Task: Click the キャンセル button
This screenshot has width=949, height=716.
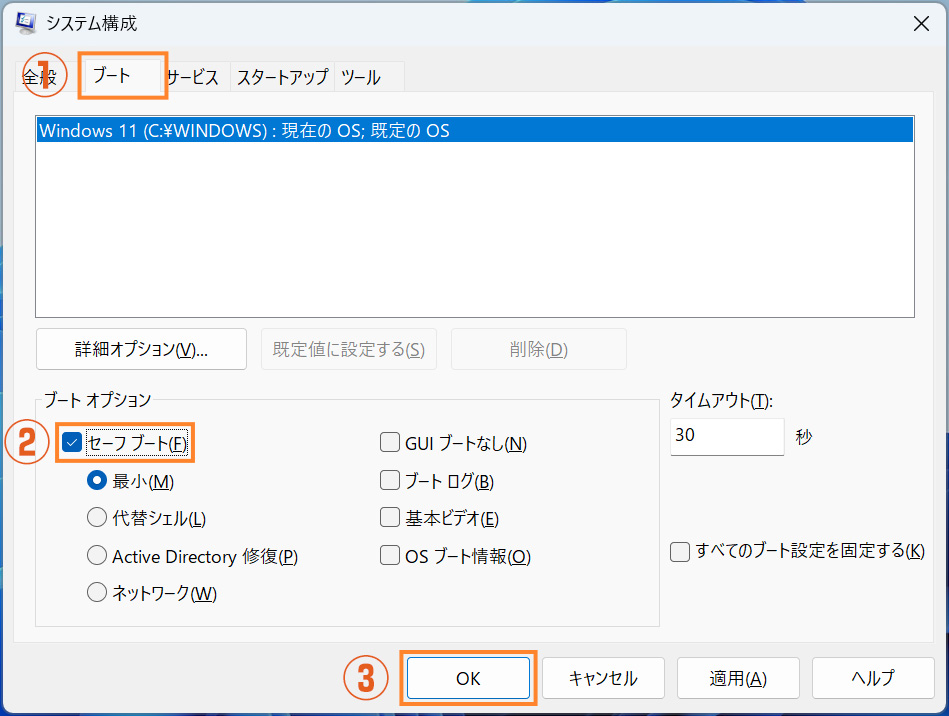Action: coord(603,678)
